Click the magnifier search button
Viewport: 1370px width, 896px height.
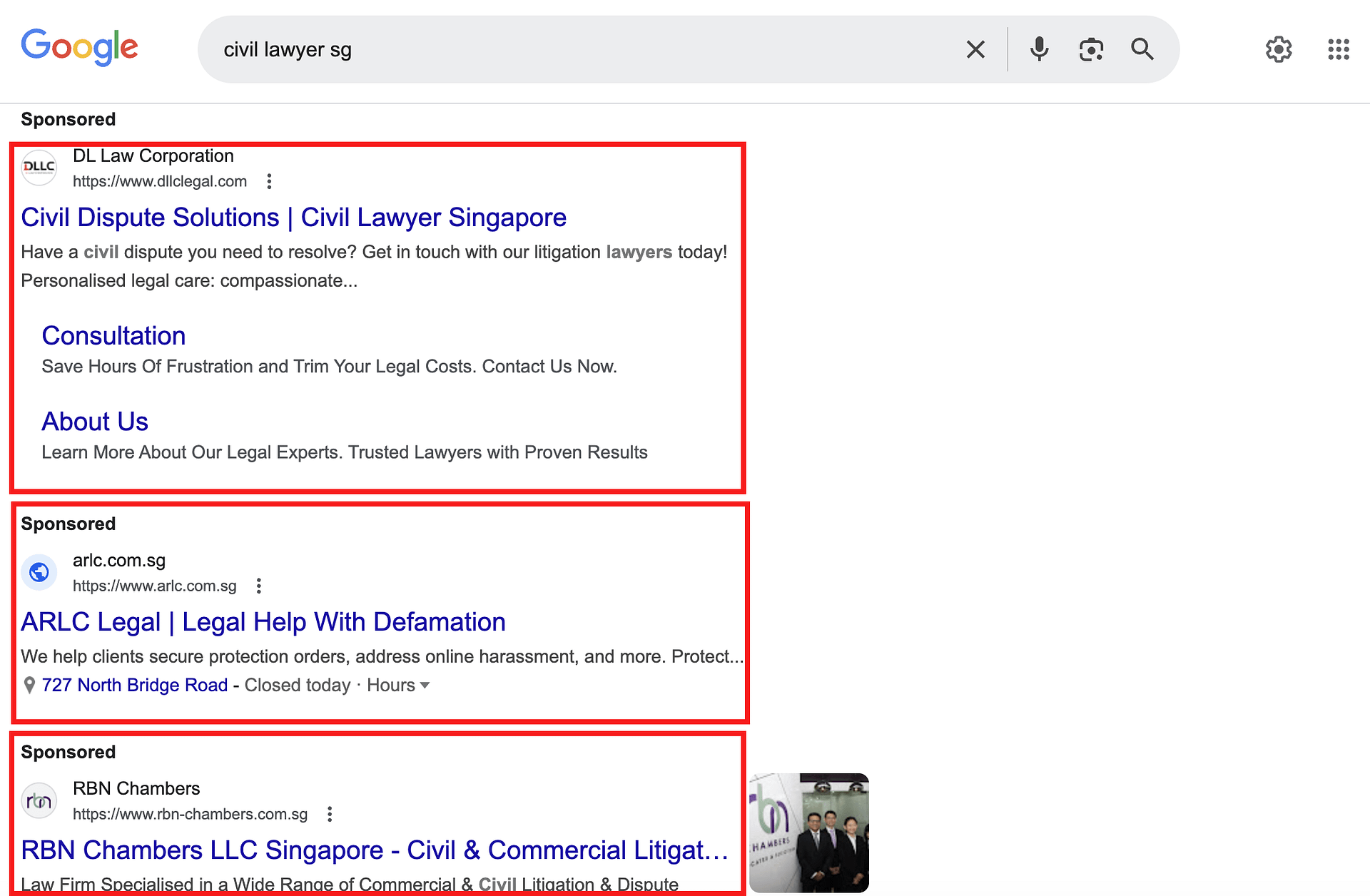(x=1142, y=49)
